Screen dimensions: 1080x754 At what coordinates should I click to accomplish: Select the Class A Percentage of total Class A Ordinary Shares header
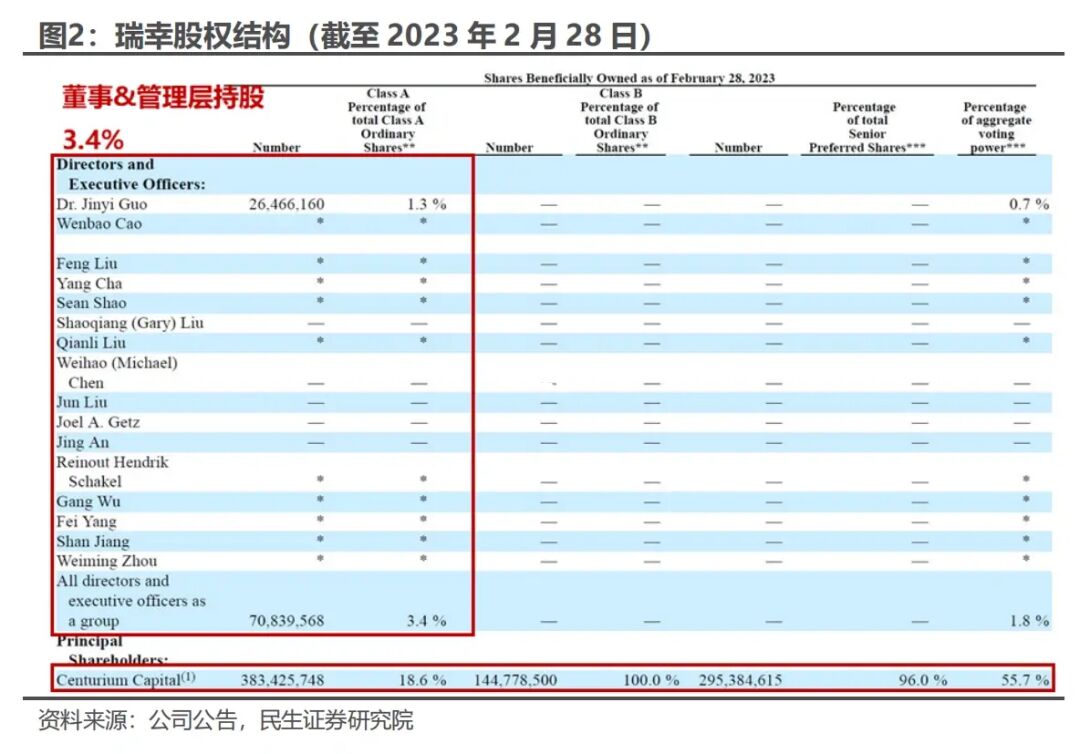[x=387, y=121]
